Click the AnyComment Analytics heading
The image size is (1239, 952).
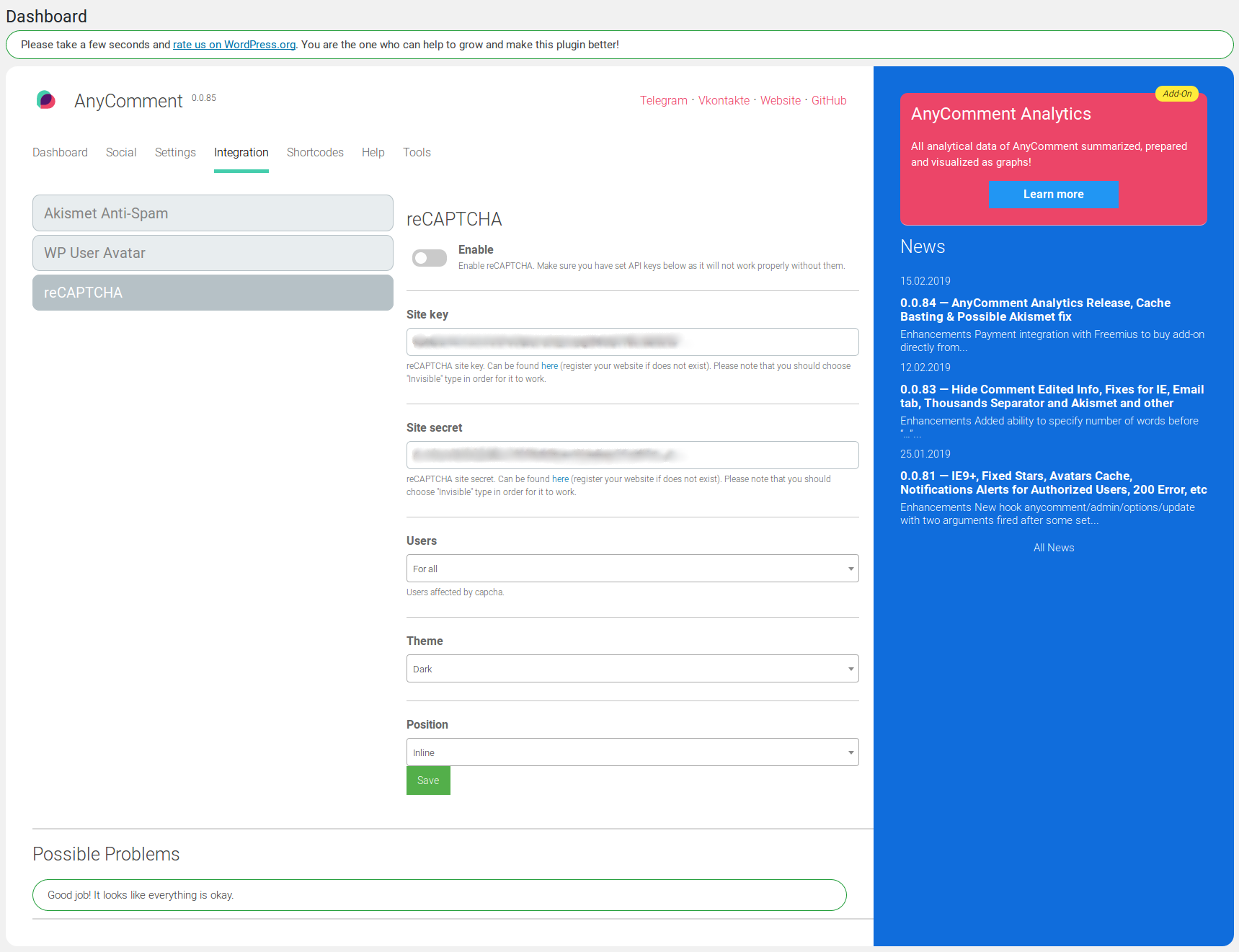(x=1000, y=114)
